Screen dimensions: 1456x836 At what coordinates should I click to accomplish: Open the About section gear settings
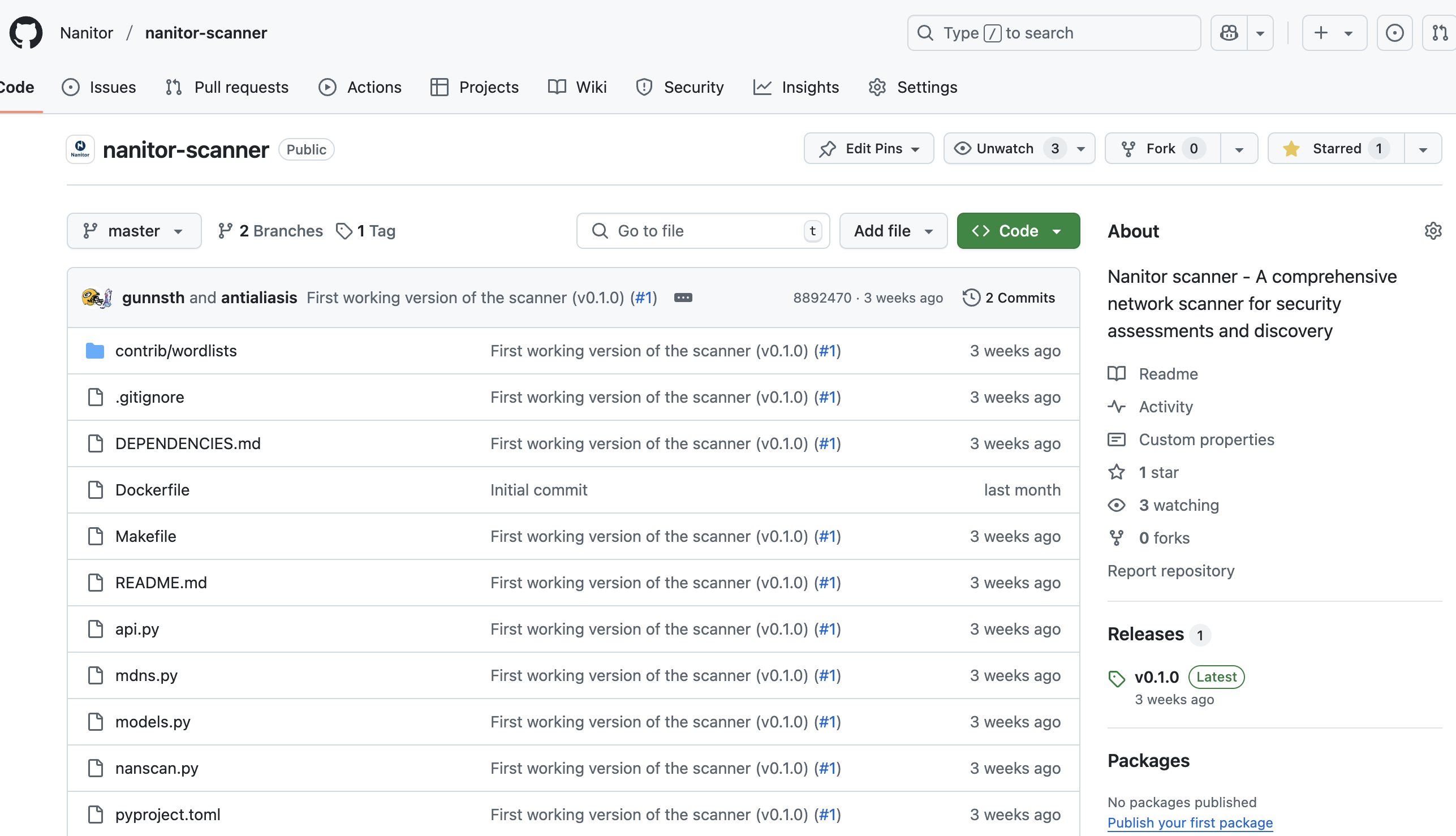tap(1432, 231)
